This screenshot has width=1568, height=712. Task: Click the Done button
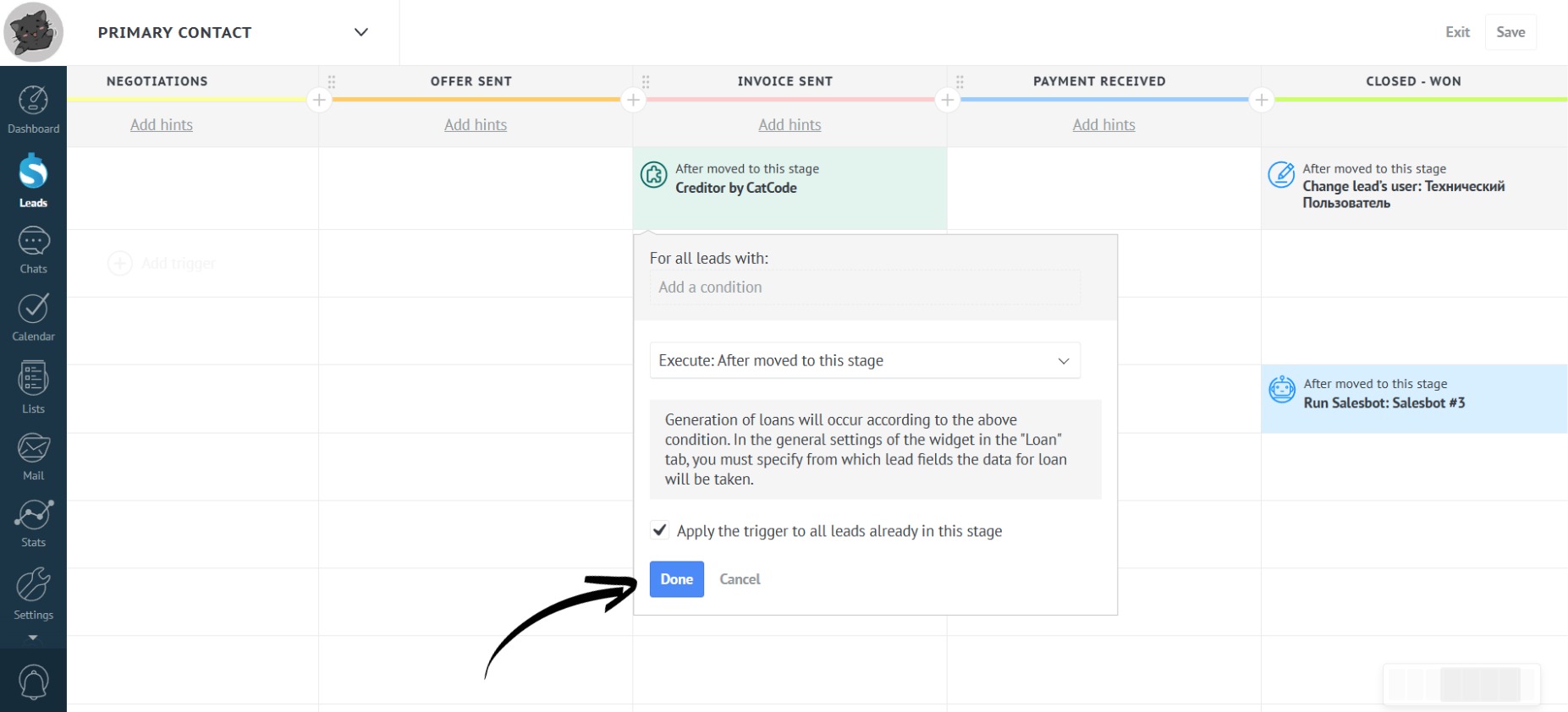pos(676,579)
